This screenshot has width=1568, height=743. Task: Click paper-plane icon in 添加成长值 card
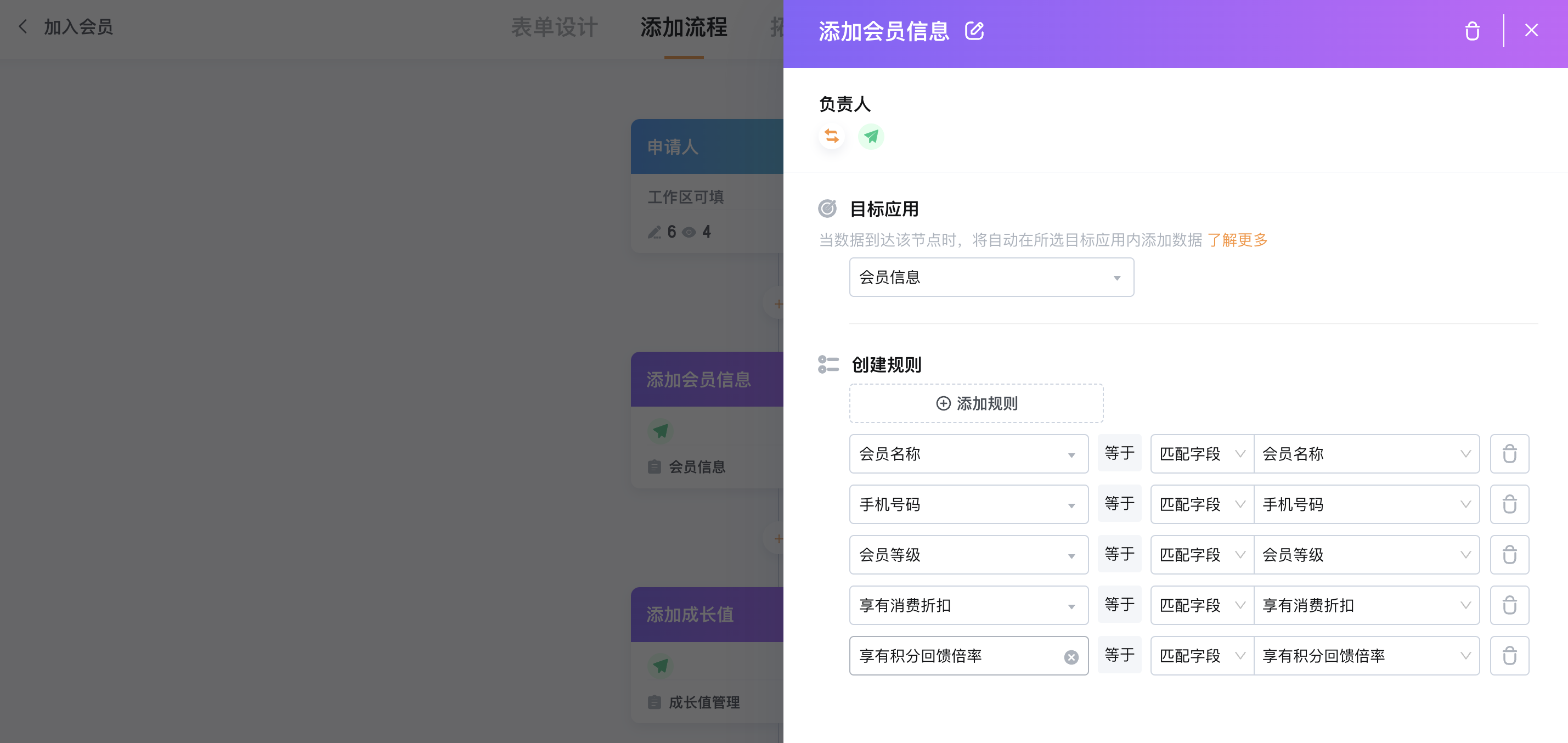[x=661, y=666]
